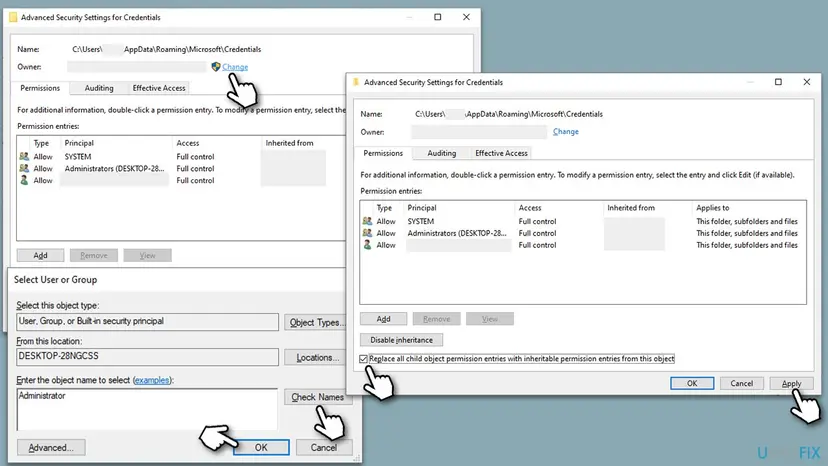Click Object Types button

pos(316,322)
